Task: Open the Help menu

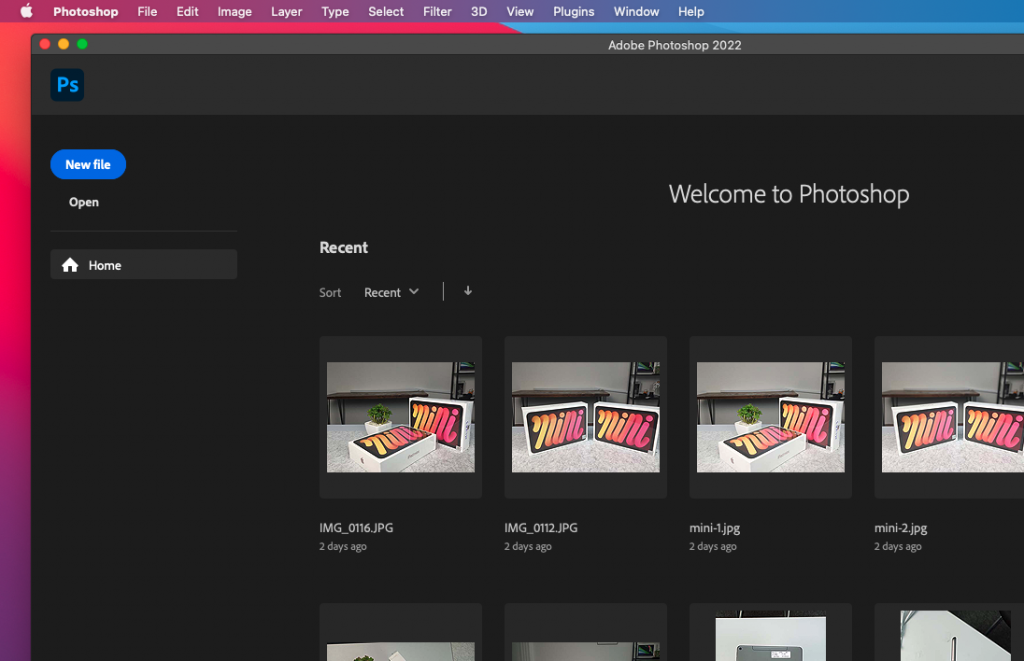Action: [691, 11]
